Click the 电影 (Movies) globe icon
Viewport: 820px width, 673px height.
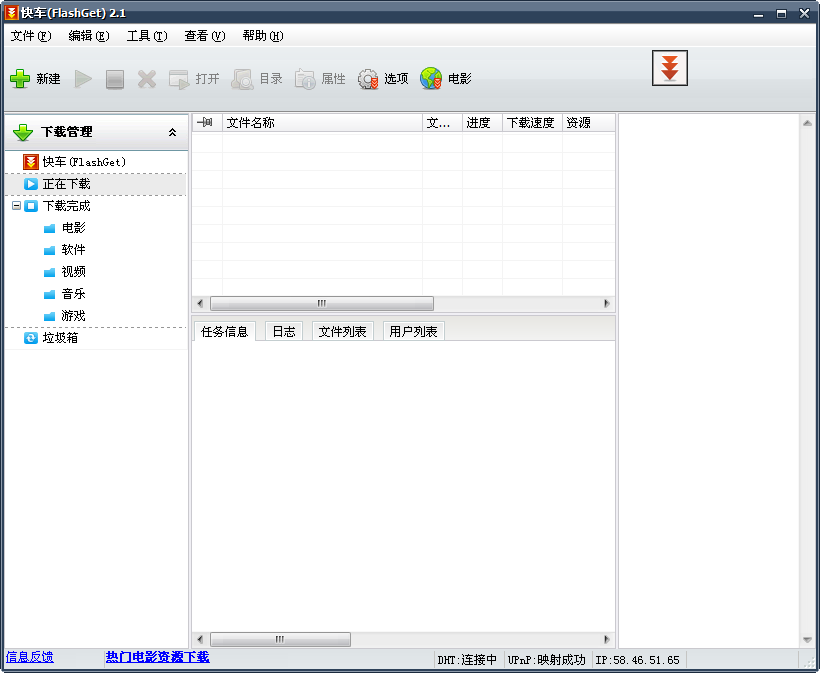(x=431, y=79)
